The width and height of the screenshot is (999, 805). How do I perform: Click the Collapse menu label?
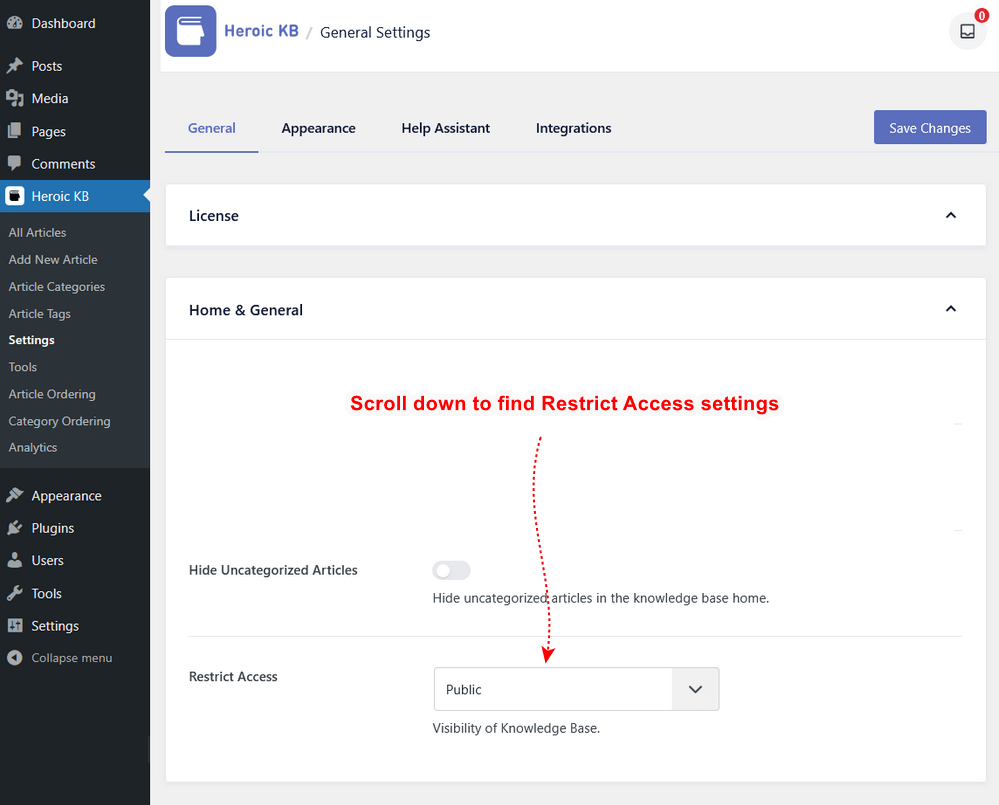click(x=72, y=658)
